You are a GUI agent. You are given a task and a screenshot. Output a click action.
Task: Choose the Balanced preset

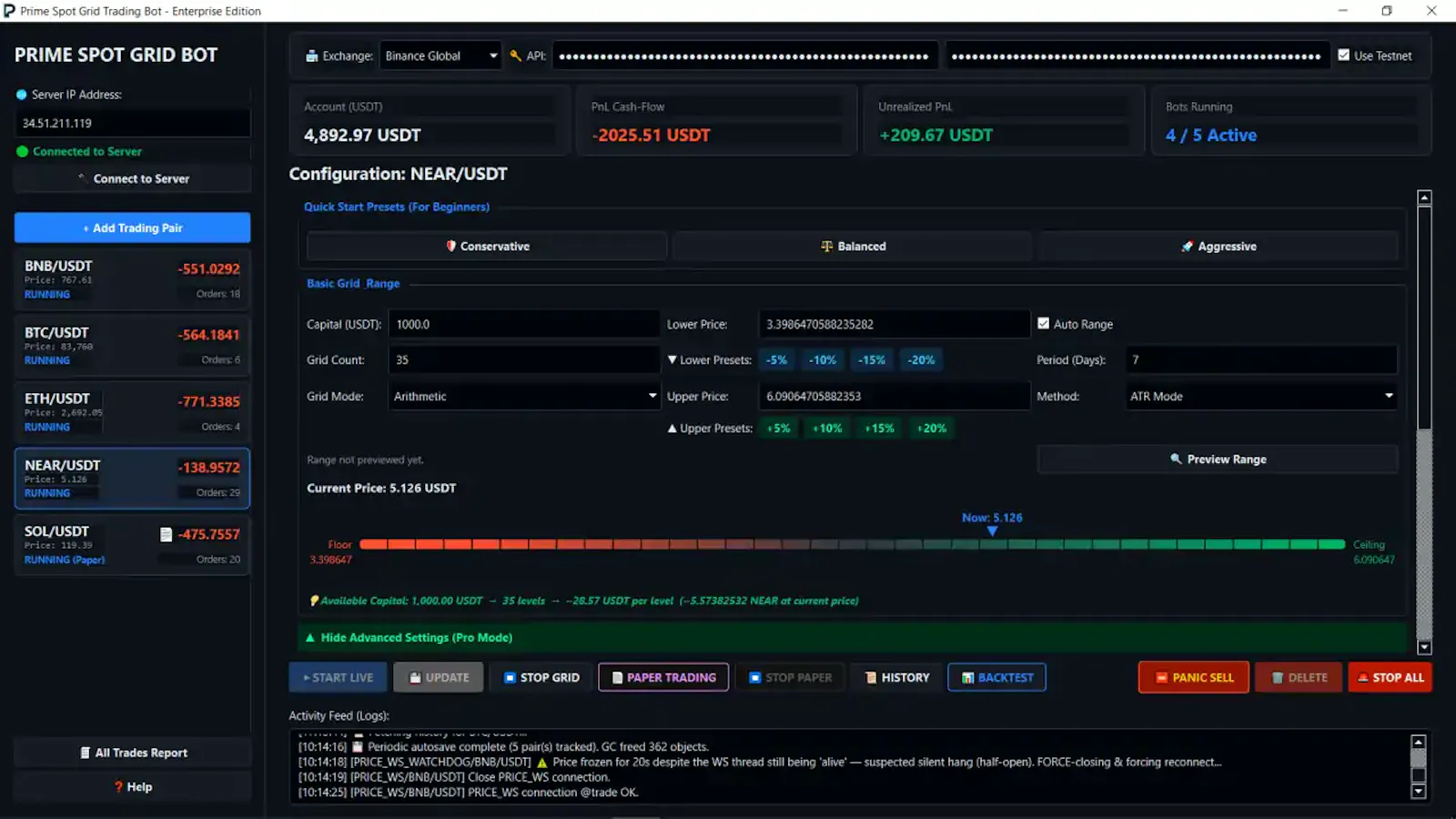(x=853, y=246)
